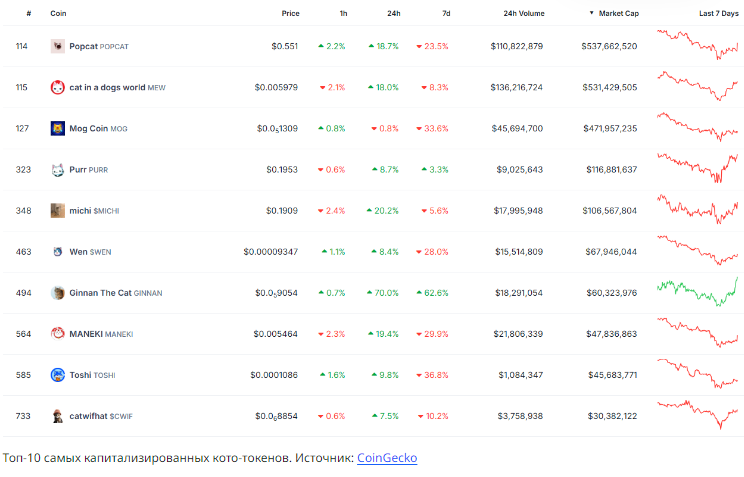Click michi's 7-day sparkline chart
The image size is (744, 477).
(x=698, y=209)
